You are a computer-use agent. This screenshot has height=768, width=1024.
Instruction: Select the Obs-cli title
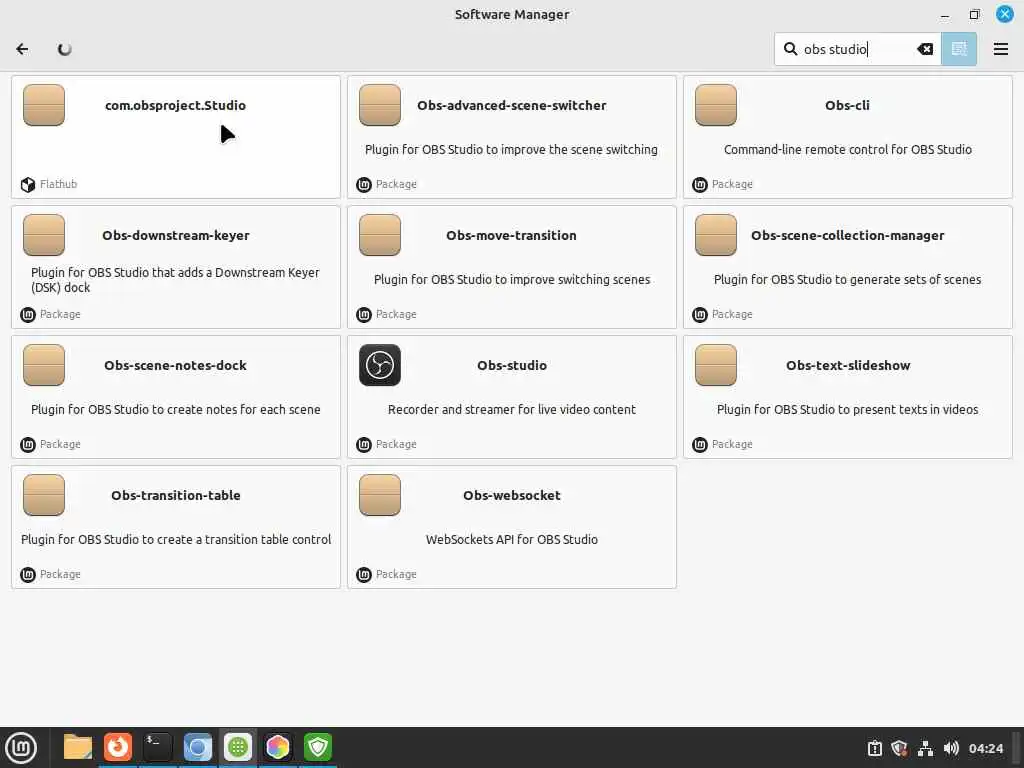pyautogui.click(x=847, y=105)
